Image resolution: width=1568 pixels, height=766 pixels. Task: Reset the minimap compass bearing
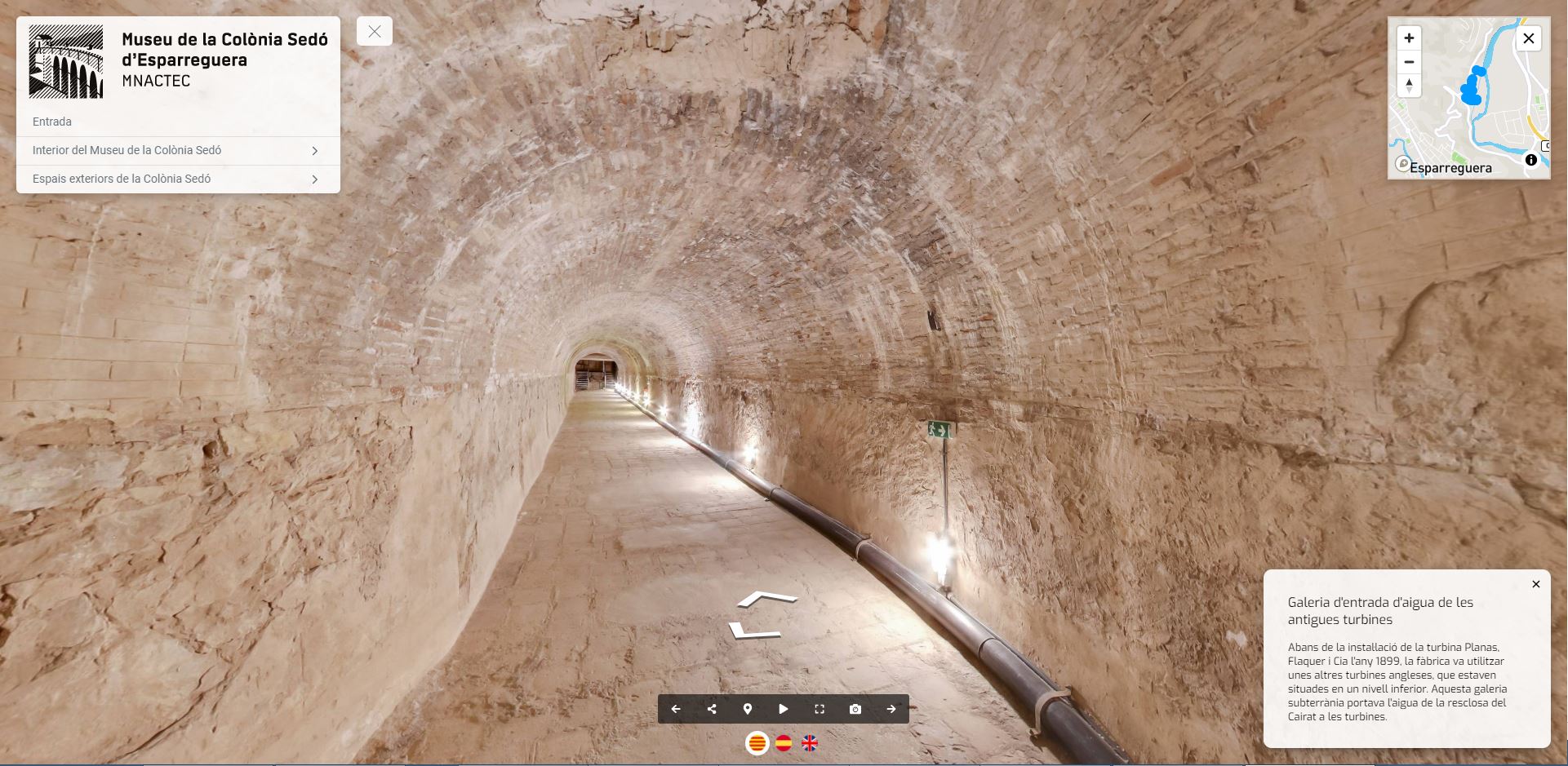(1409, 86)
